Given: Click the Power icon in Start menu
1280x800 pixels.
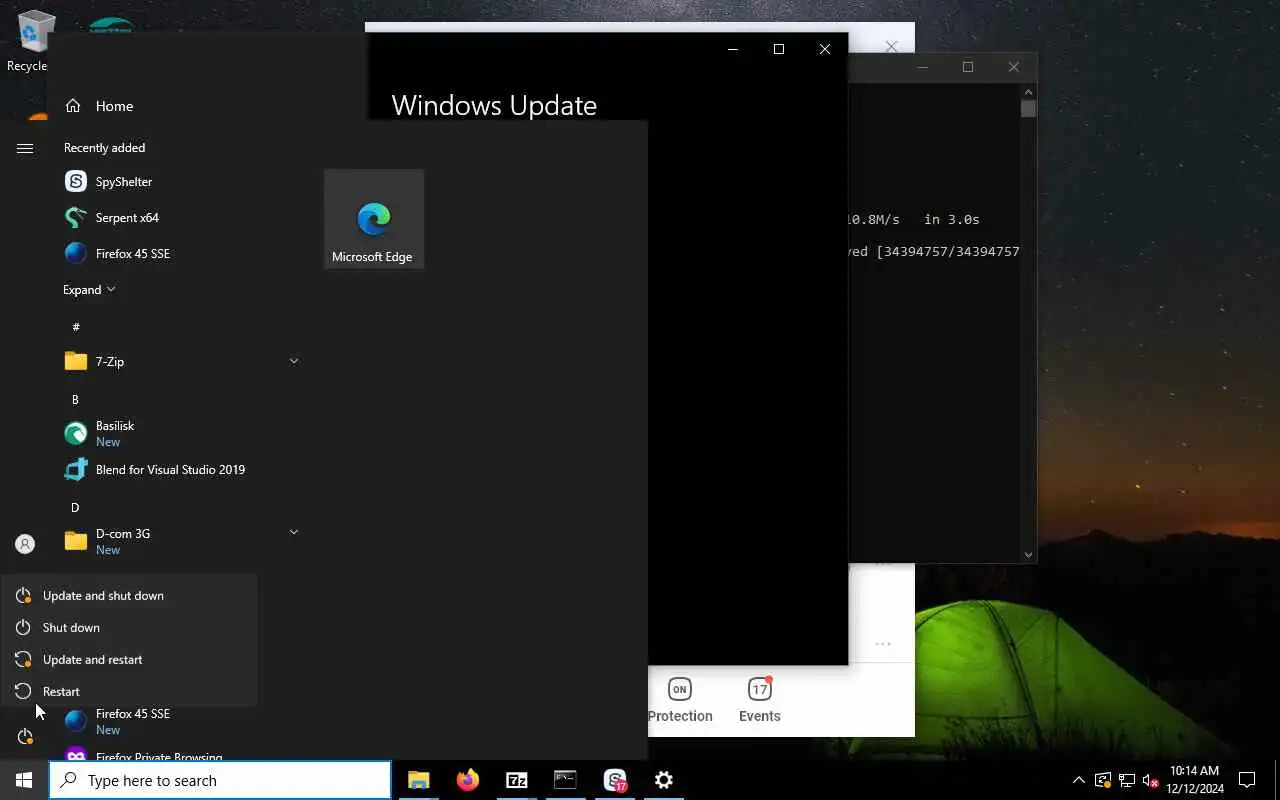Looking at the screenshot, I should pos(25,737).
